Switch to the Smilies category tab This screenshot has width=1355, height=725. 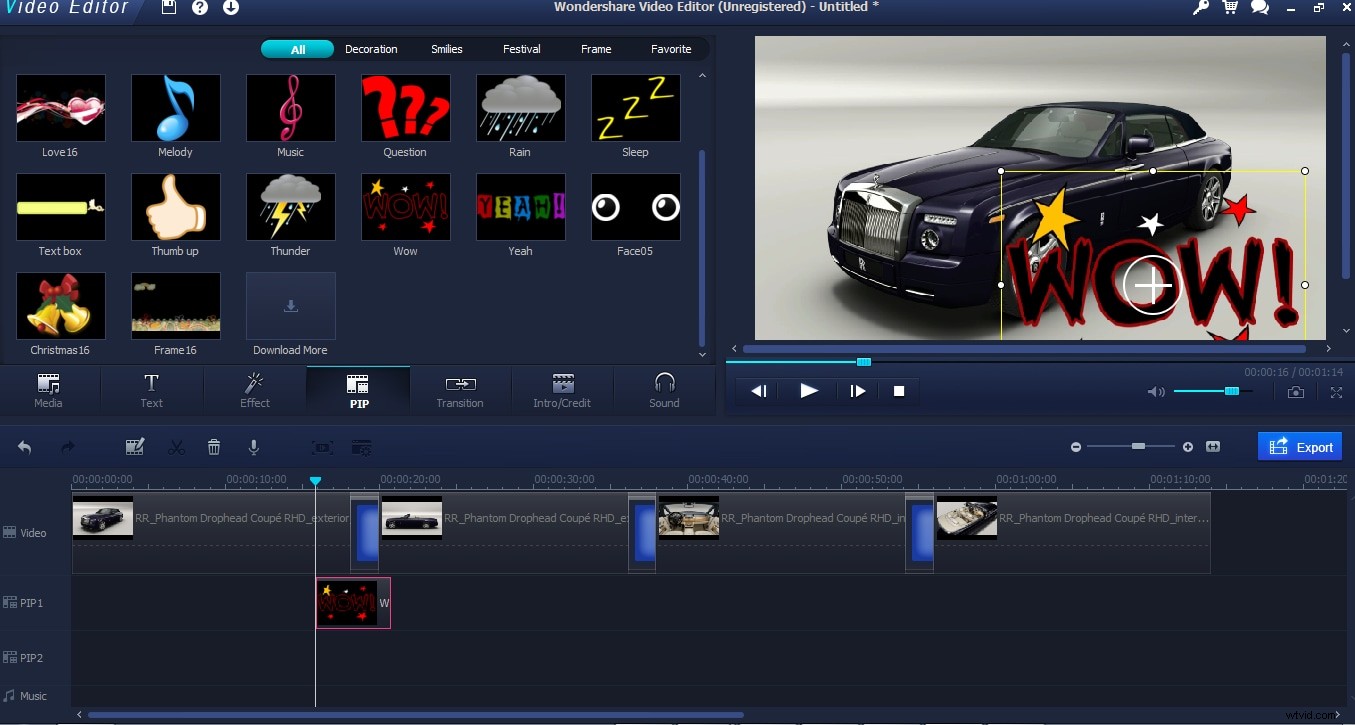tap(446, 48)
